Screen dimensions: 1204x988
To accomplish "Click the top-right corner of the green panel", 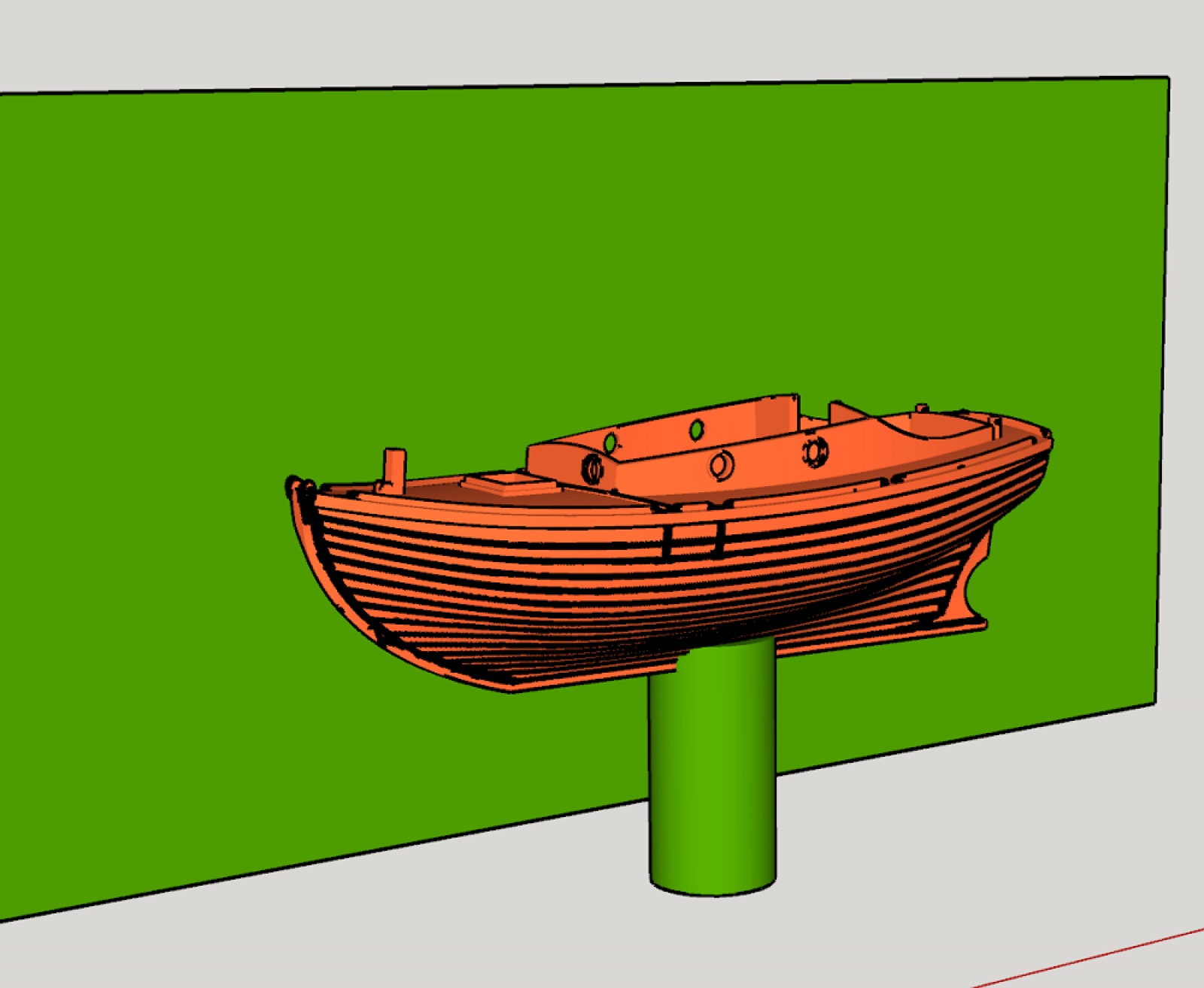I will pyautogui.click(x=1166, y=78).
